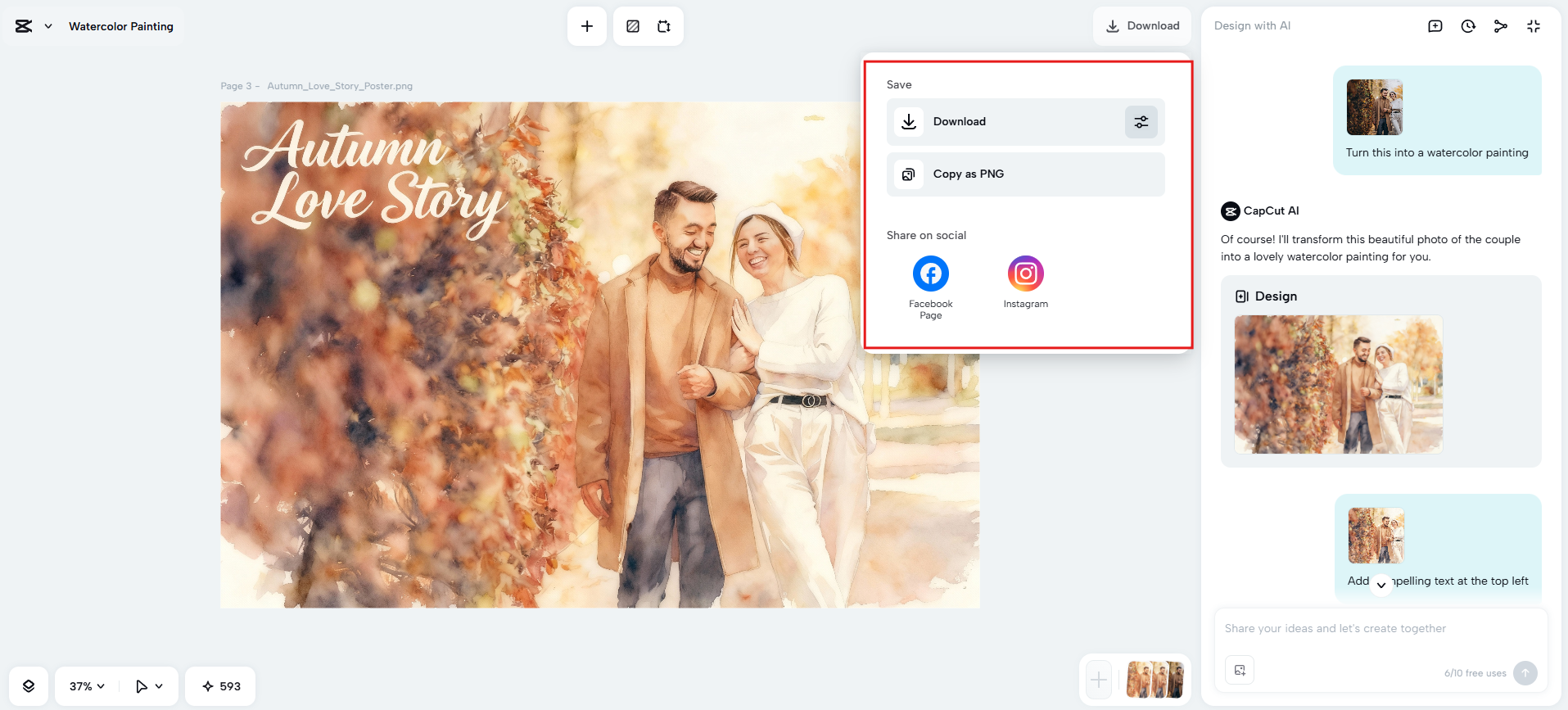Click the Design with AI panel title
This screenshot has height=710, width=1568.
click(x=1252, y=26)
